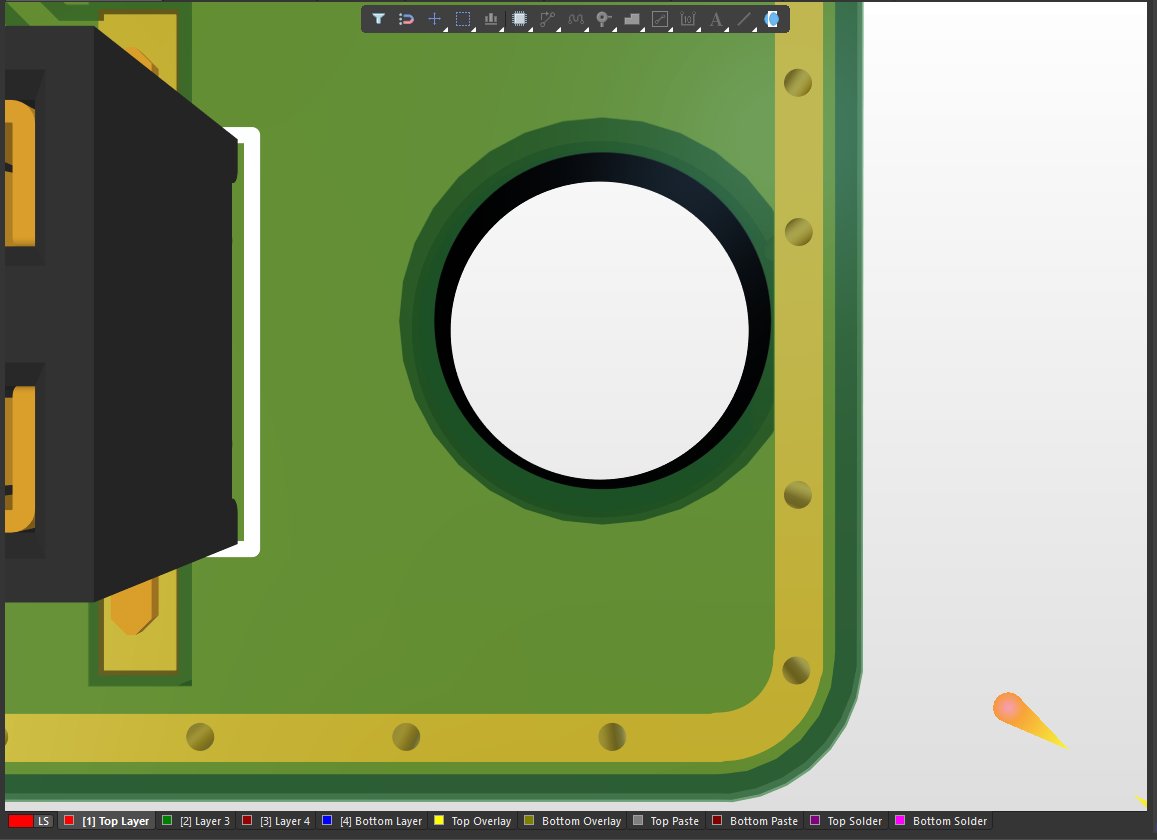This screenshot has width=1157, height=840.
Task: Click the blue 3D body tool icon
Action: point(772,19)
